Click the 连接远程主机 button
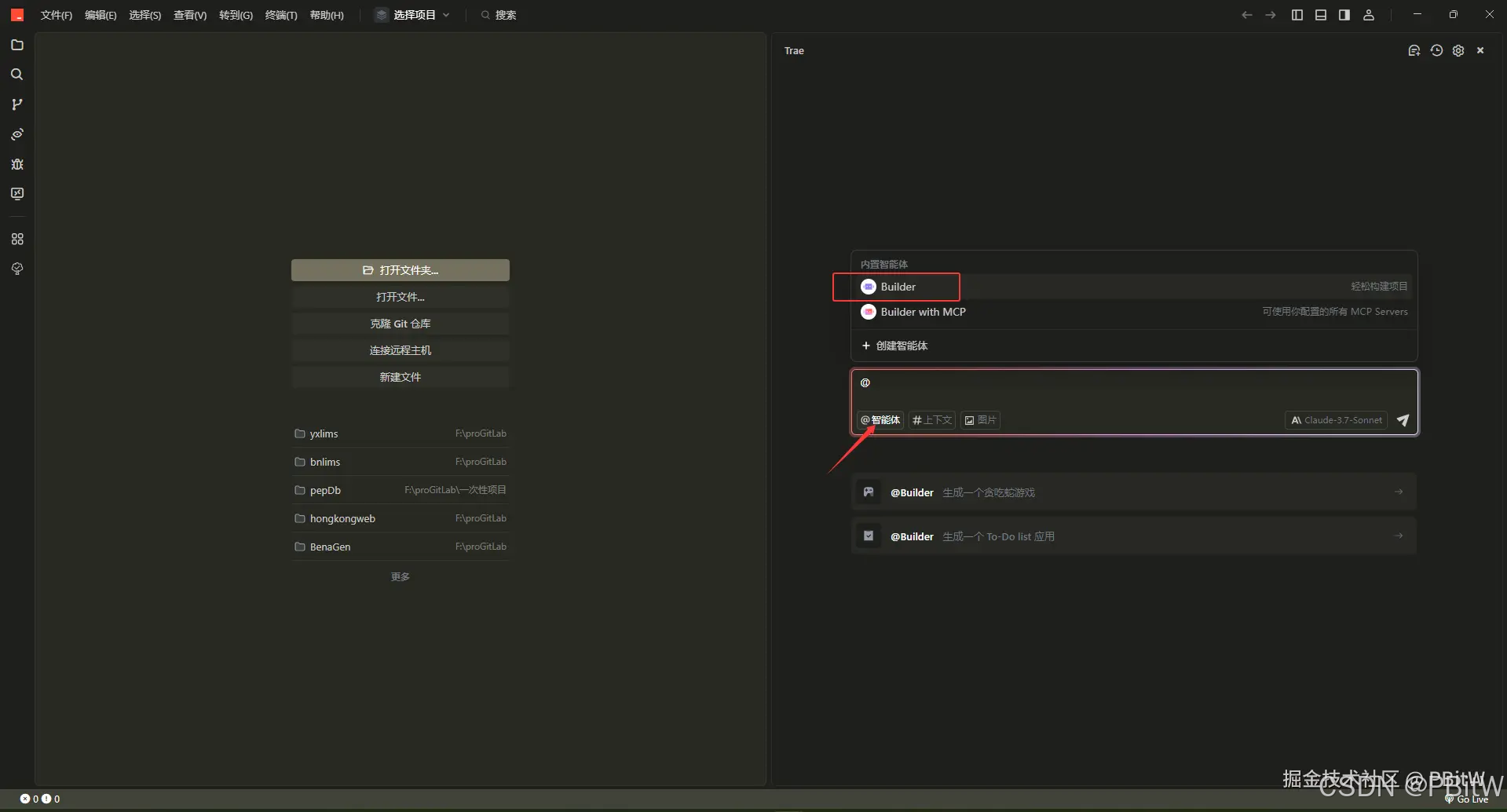 pos(401,350)
